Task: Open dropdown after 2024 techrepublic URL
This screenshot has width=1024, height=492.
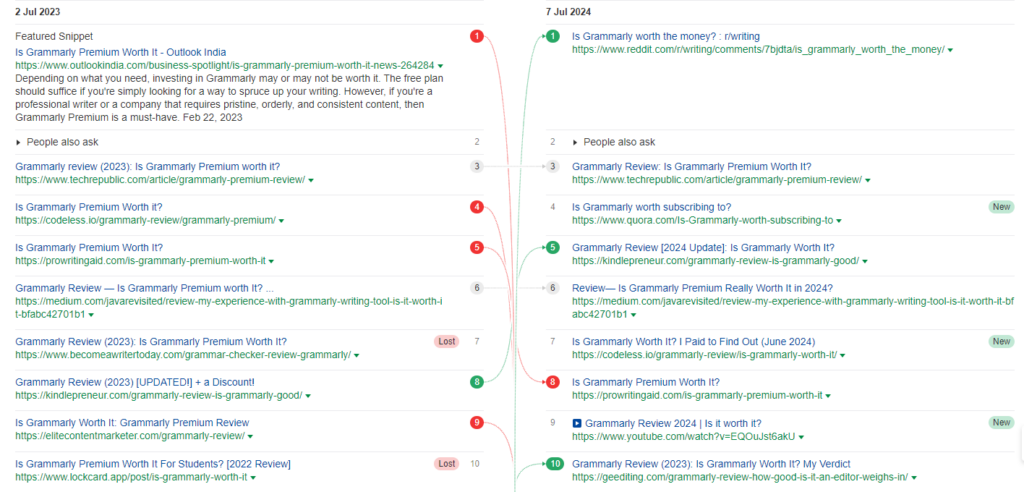Action: (x=867, y=180)
